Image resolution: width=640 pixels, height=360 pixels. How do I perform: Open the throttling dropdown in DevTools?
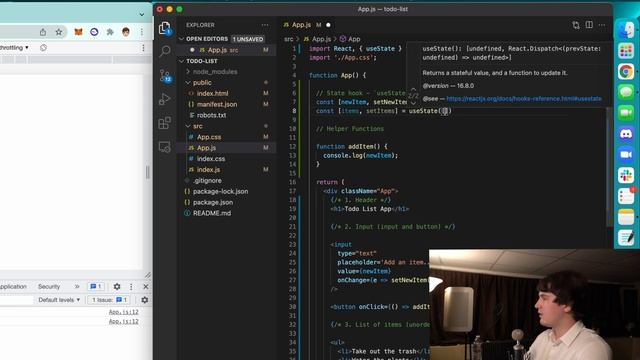pyautogui.click(x=14, y=48)
